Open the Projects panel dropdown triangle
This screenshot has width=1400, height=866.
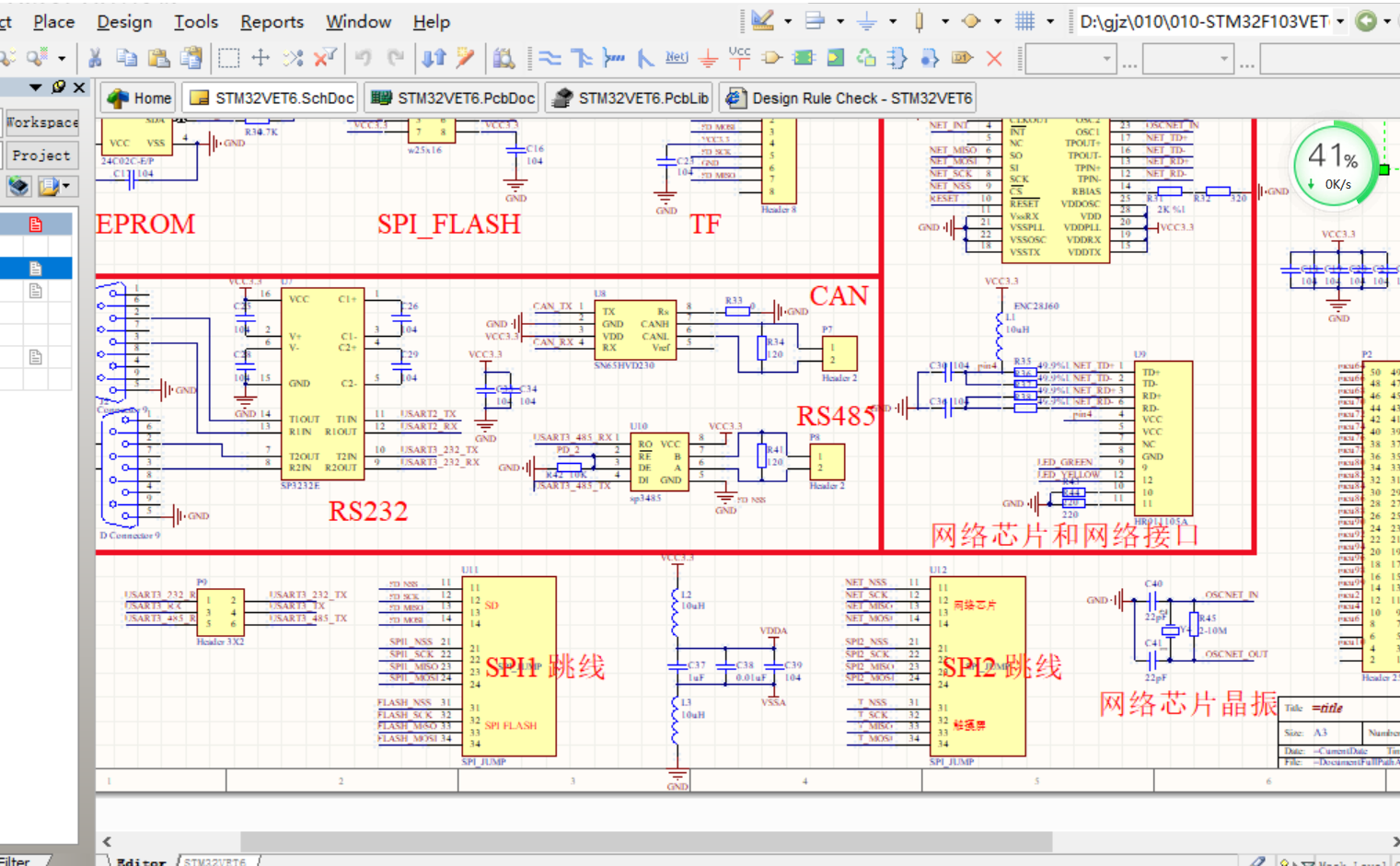[35, 87]
